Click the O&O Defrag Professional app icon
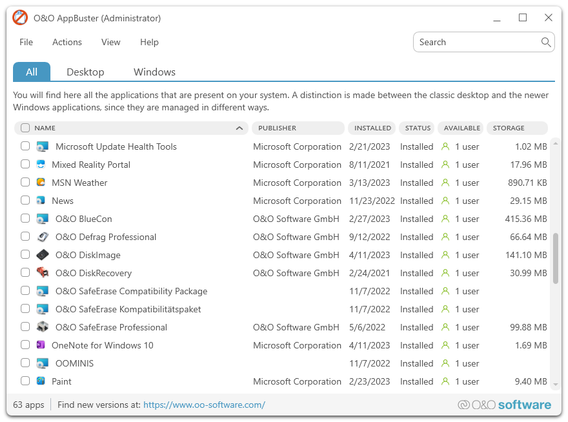Viewport: 568px width, 422px height. [42, 237]
